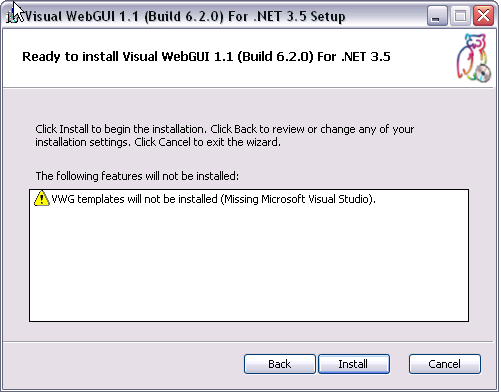Click the 'Ready to install' heading text
The width and height of the screenshot is (501, 392).
pyautogui.click(x=206, y=57)
